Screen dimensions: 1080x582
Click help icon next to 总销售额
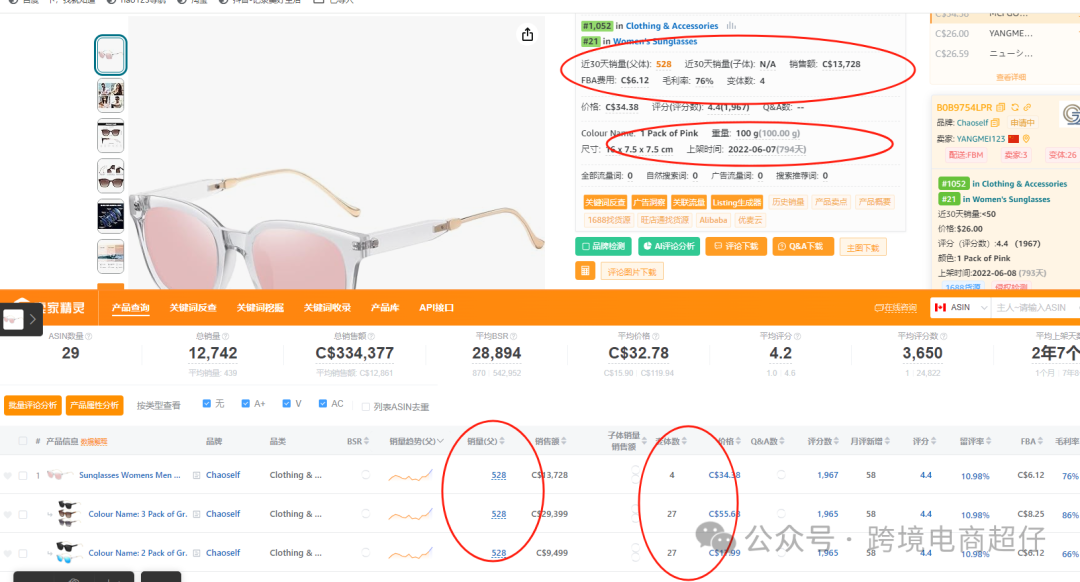click(x=372, y=336)
